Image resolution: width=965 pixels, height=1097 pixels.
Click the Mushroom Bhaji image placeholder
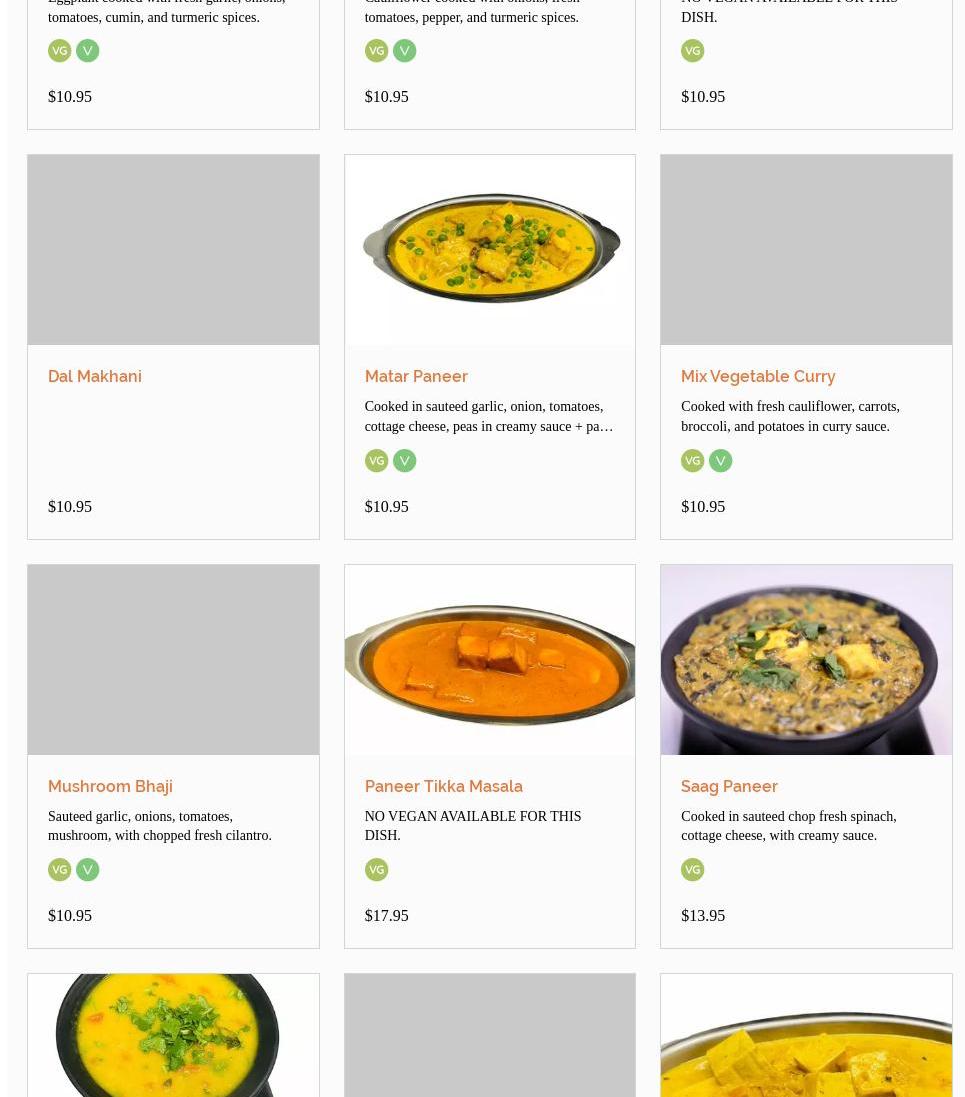pos(173,660)
